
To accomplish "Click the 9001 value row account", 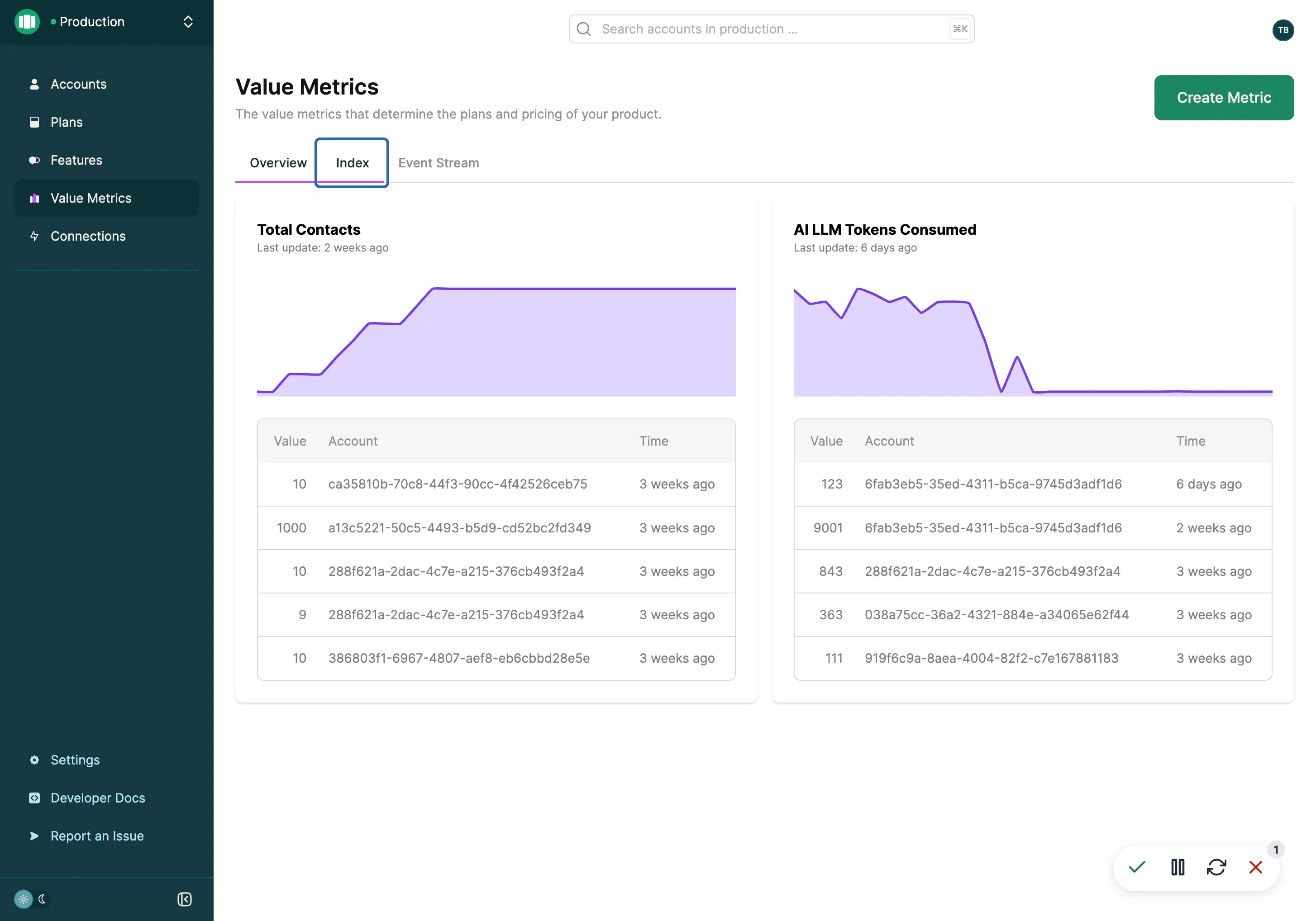I will [x=993, y=527].
